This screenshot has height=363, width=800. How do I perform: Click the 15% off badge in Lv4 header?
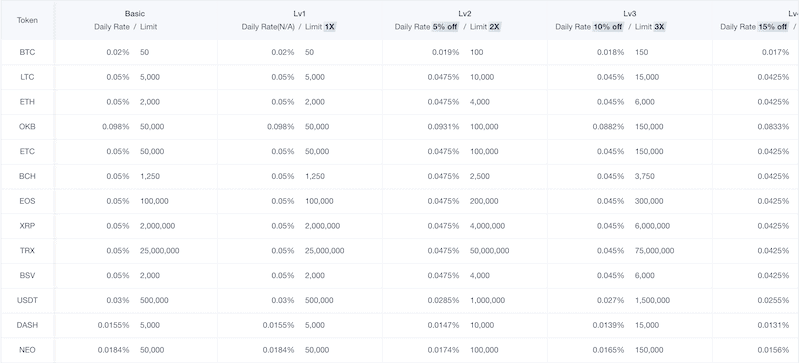(773, 27)
